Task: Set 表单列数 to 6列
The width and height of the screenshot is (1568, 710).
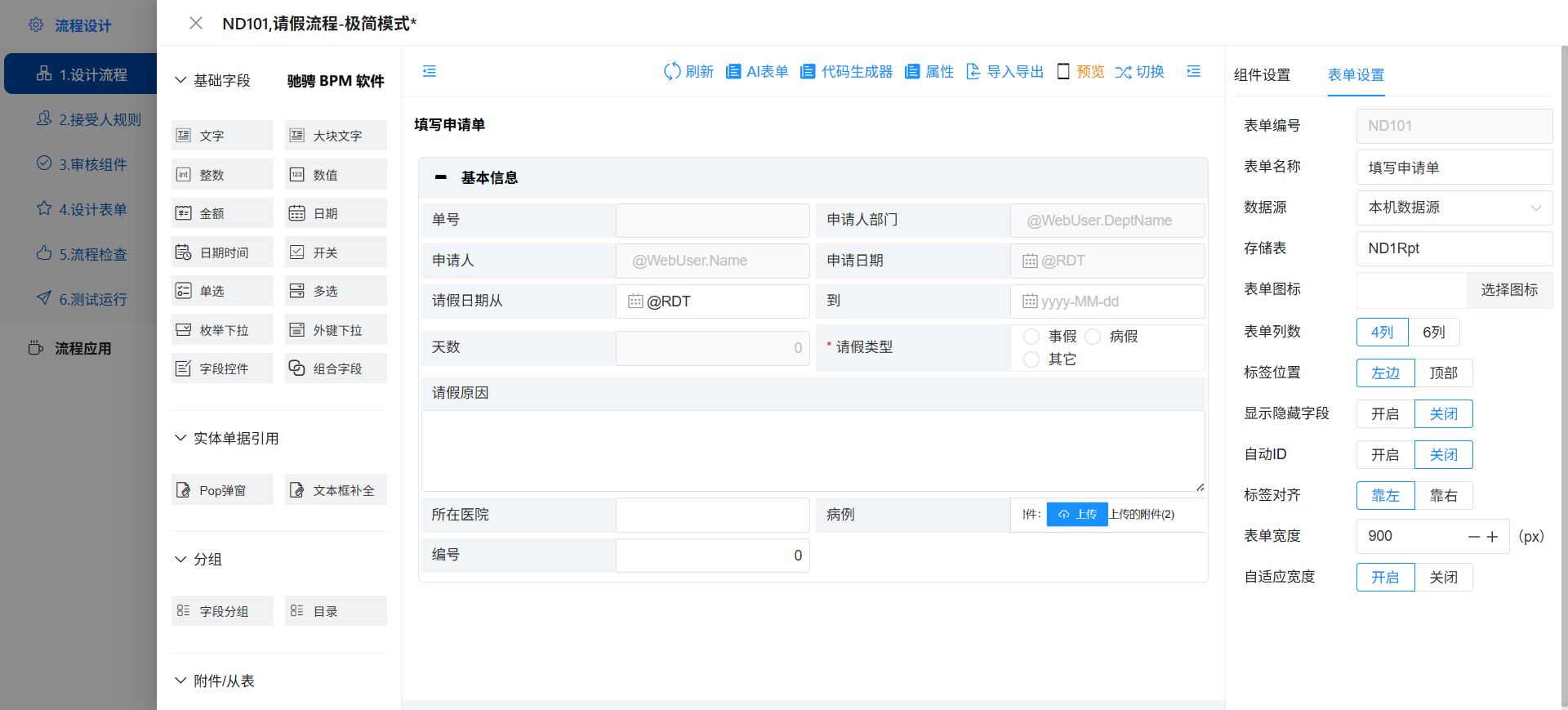Action: [1434, 332]
